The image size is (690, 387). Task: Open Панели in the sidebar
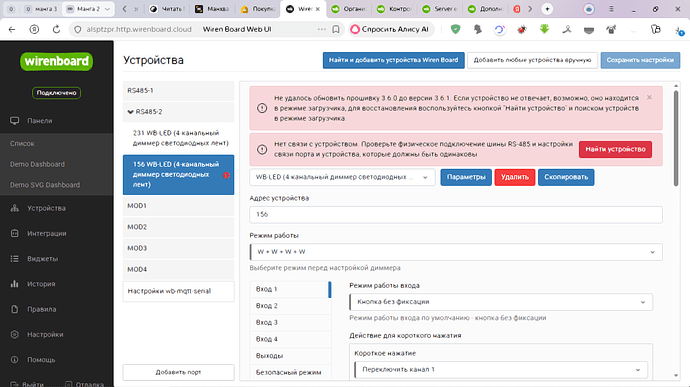pyautogui.click(x=40, y=121)
